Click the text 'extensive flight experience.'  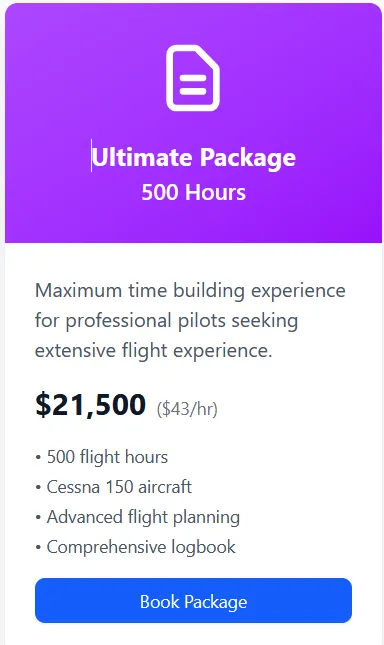click(x=153, y=351)
